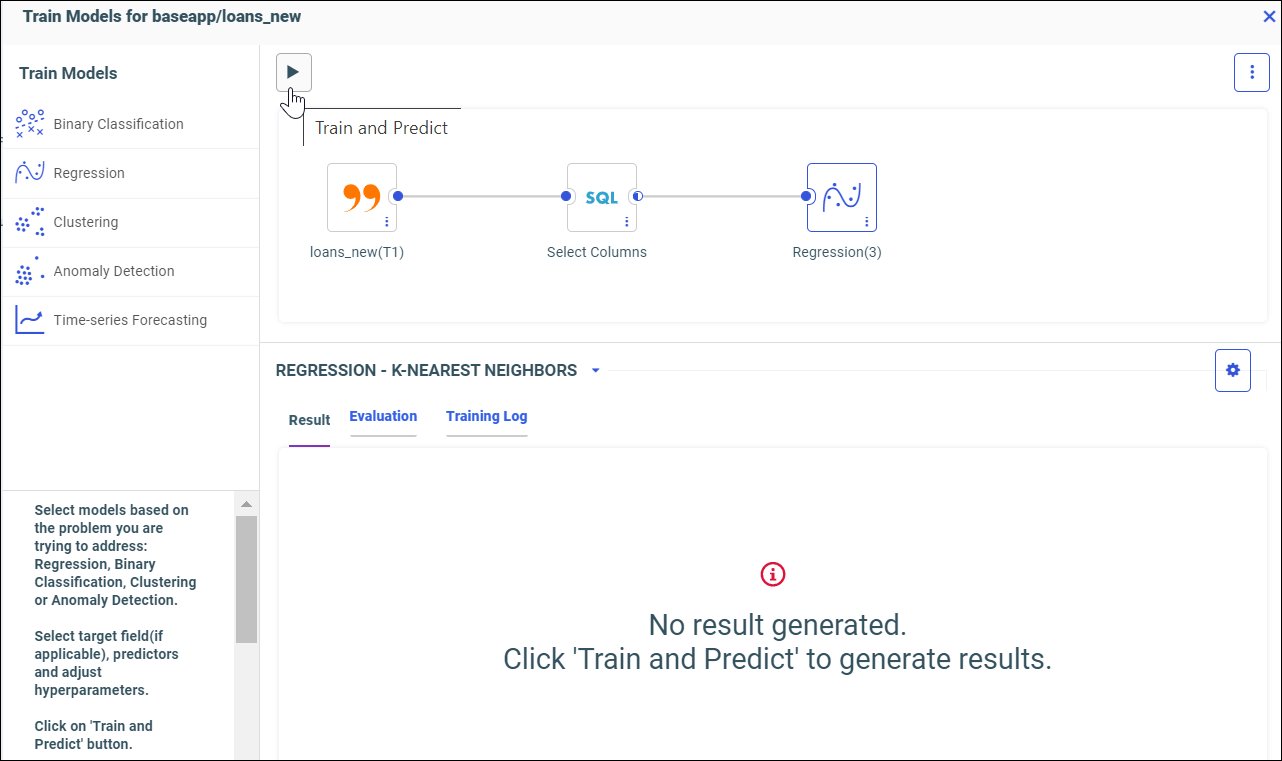Screen dimensions: 1282x761
Task: Open the vertical ellipsis menu at top right
Action: (1252, 72)
